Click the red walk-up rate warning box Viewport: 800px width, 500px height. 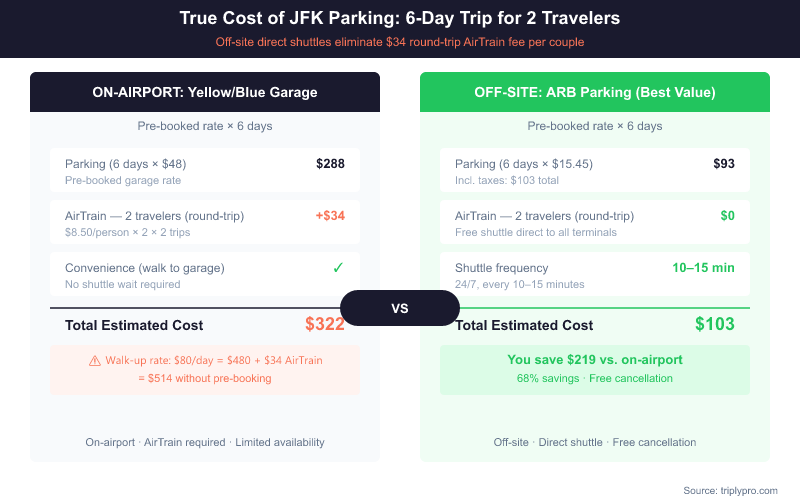[205, 369]
